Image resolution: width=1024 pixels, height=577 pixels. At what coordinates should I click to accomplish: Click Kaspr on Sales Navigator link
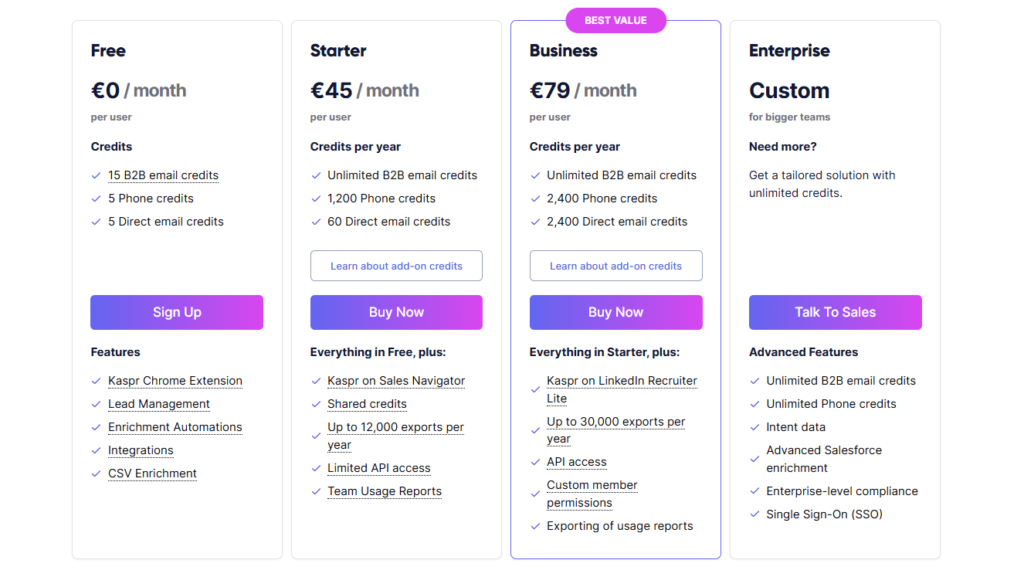coord(396,381)
